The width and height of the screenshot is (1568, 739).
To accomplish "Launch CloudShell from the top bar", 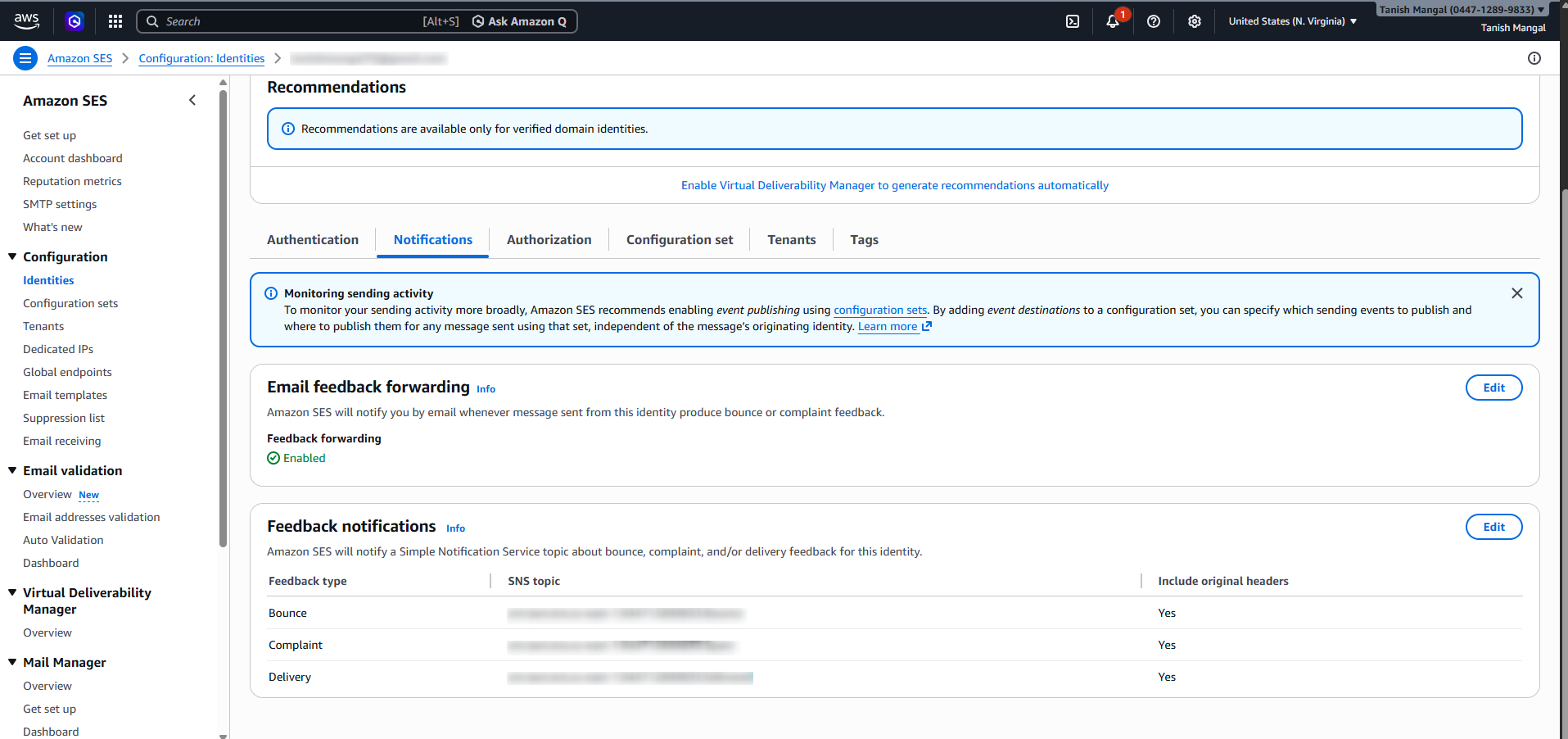I will click(x=1072, y=21).
